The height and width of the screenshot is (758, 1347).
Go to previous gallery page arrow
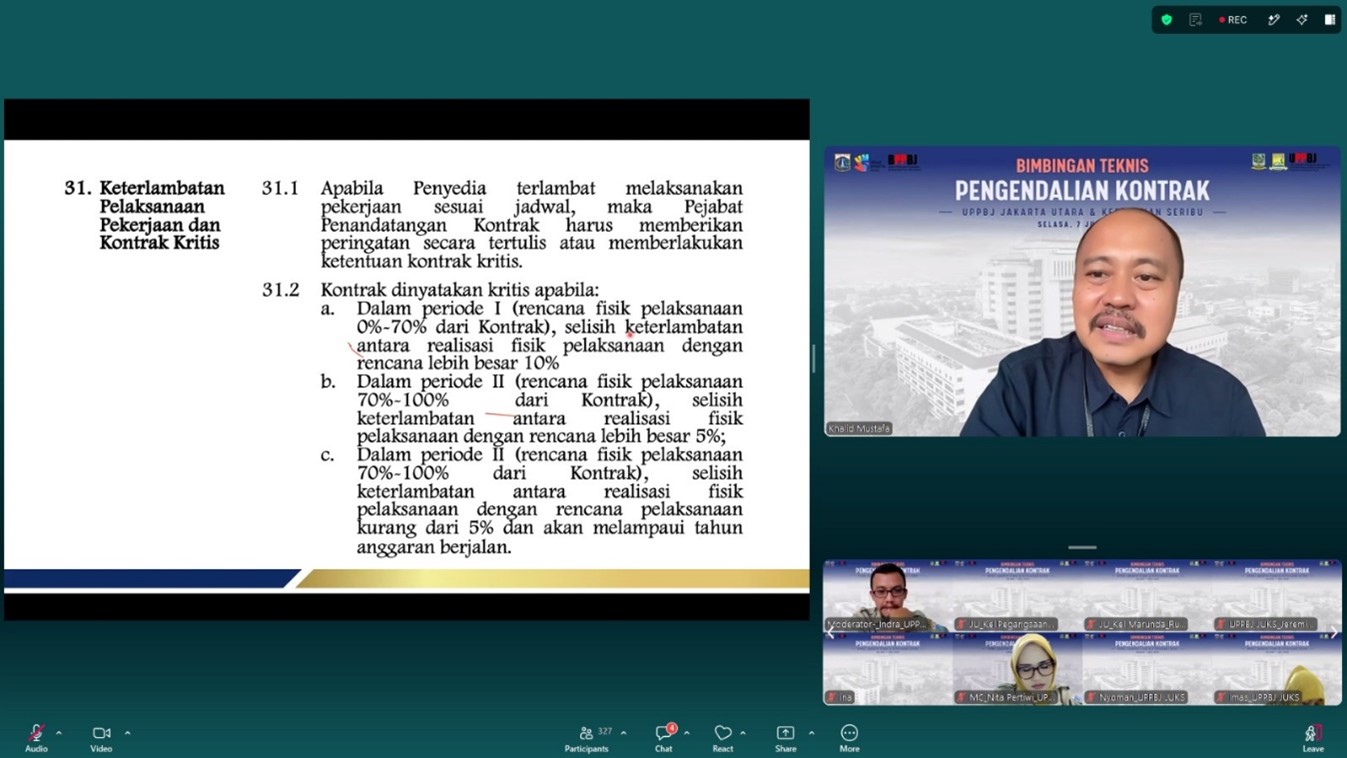[830, 632]
